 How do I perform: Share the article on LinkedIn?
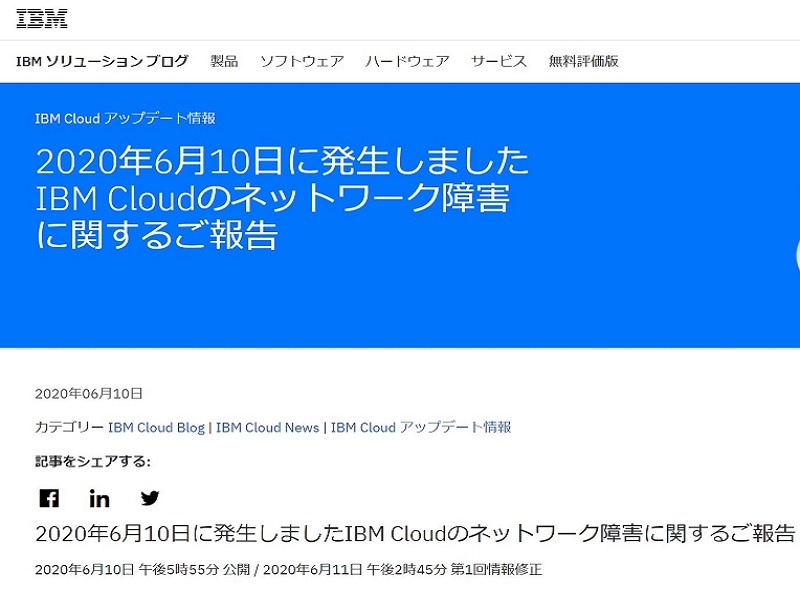(100, 498)
